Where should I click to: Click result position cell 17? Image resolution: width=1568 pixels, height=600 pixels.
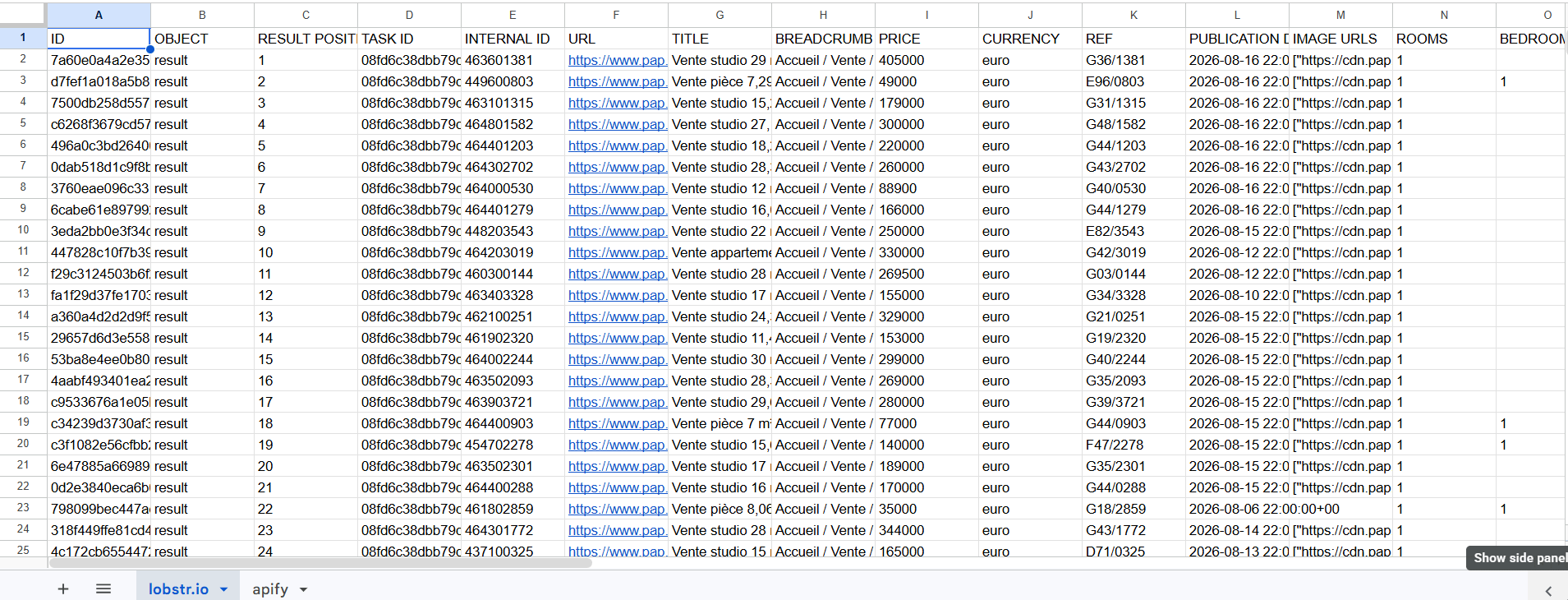click(306, 402)
